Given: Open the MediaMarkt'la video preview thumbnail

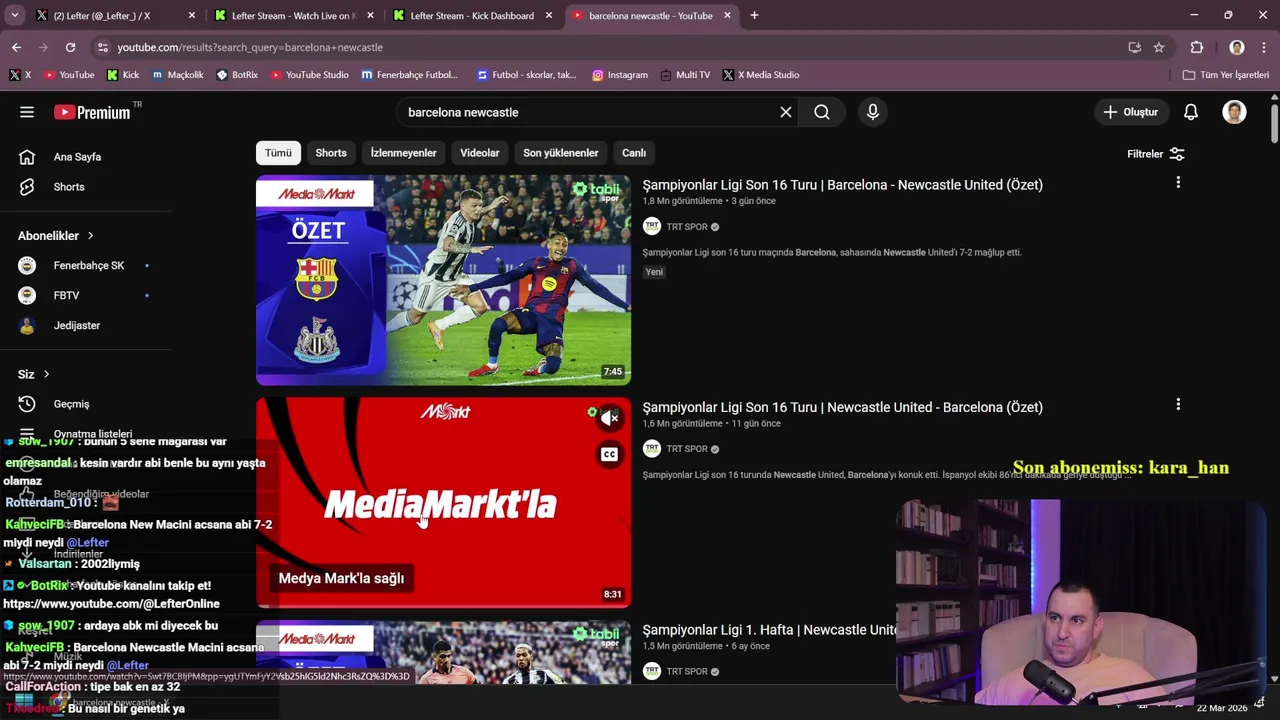Looking at the screenshot, I should 443,502.
